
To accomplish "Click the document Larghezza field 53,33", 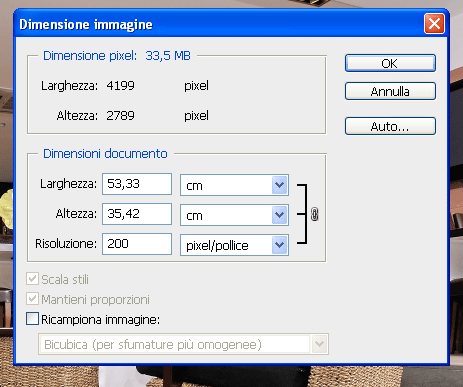I will [137, 184].
